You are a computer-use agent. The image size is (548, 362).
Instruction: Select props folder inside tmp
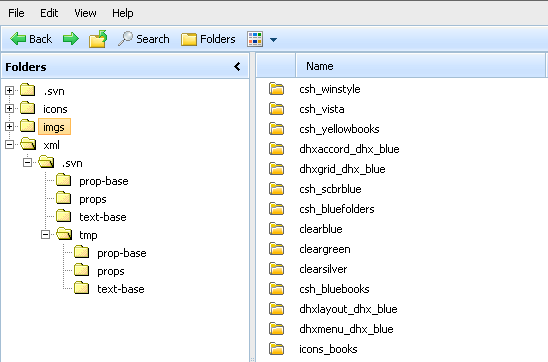pos(111,272)
